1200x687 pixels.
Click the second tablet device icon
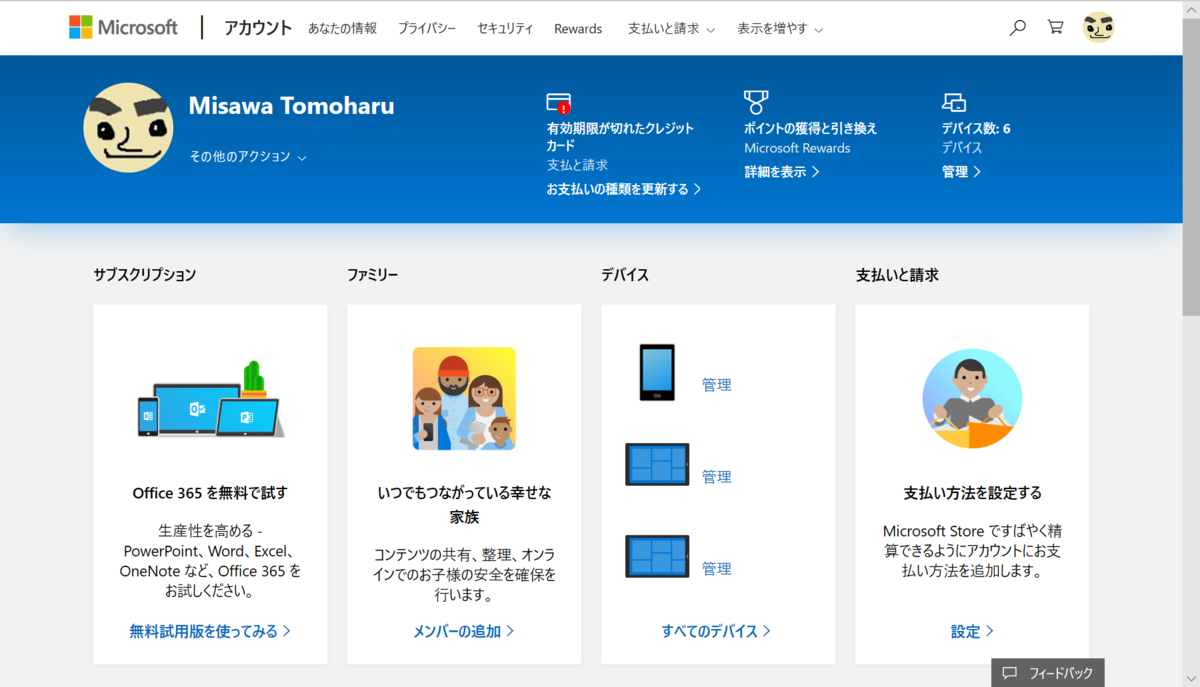[x=657, y=557]
